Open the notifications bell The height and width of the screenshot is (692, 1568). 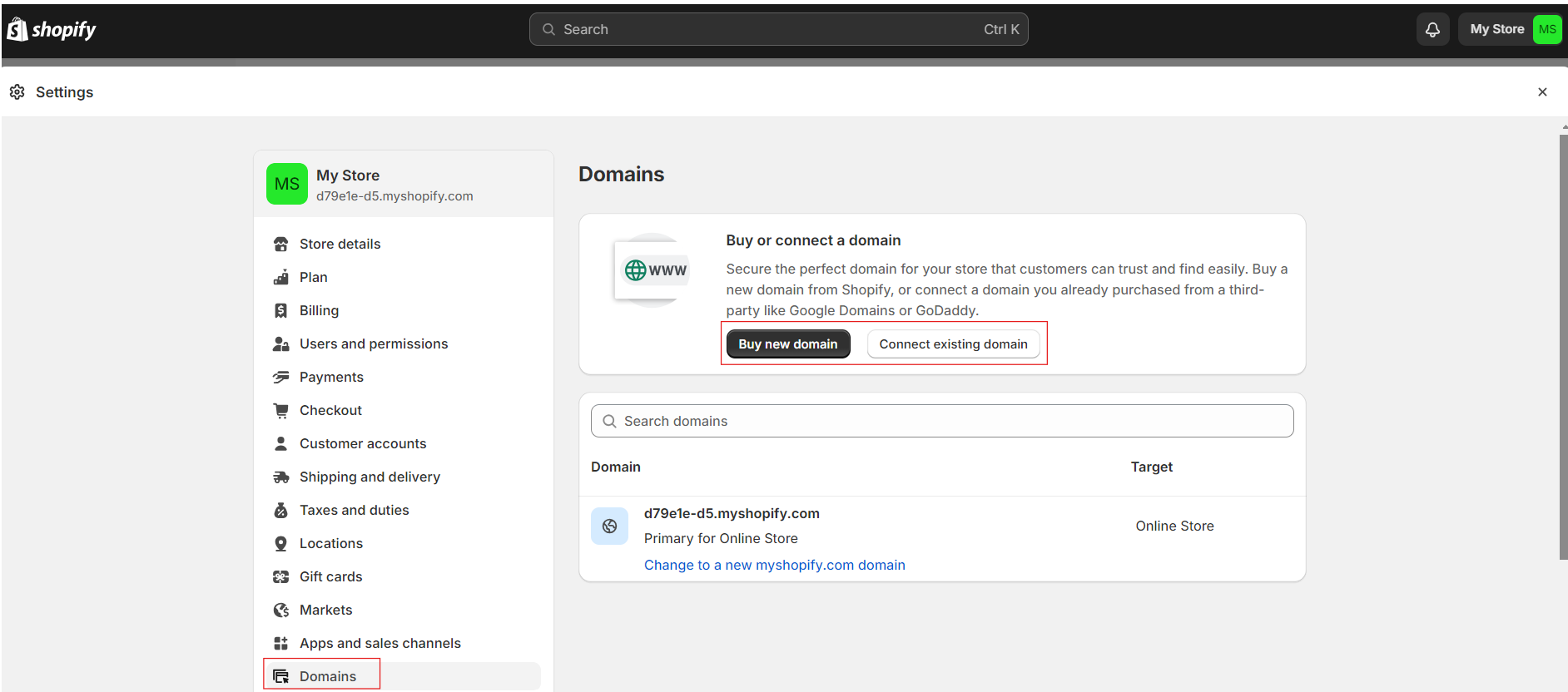(x=1432, y=30)
